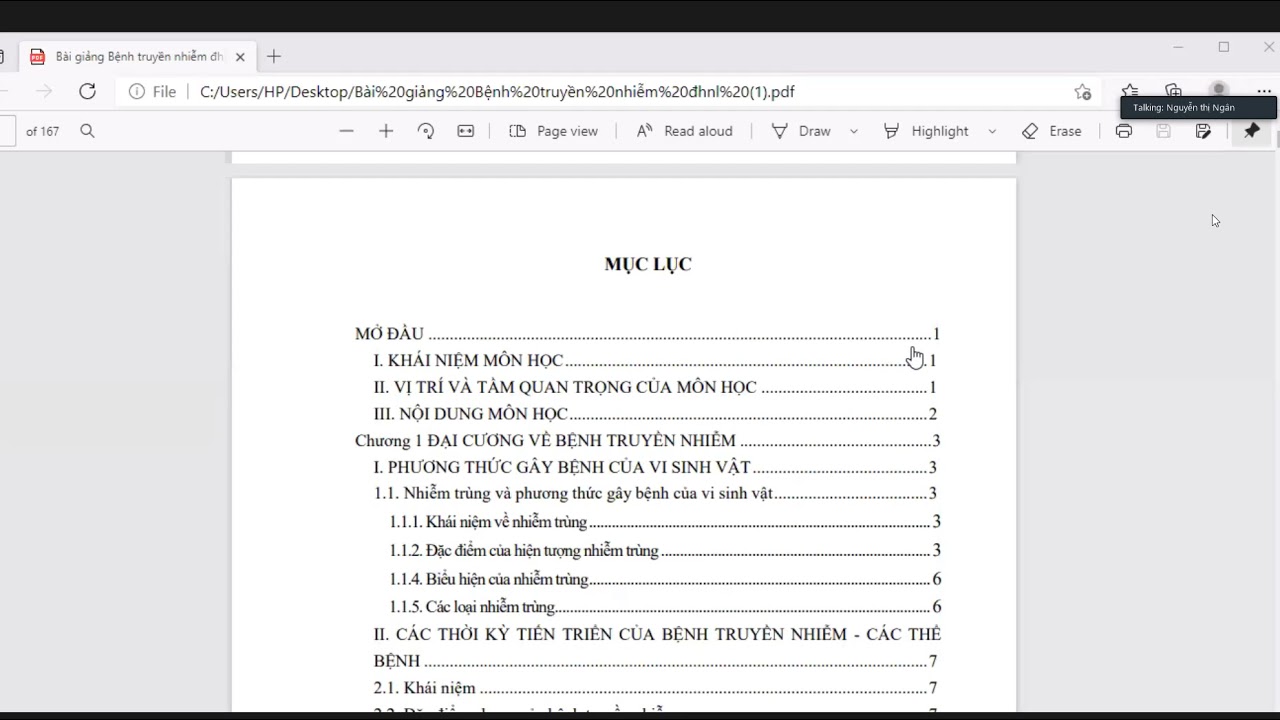Toggle fit to width icon
Viewport: 1280px width, 720px height.
(465, 131)
